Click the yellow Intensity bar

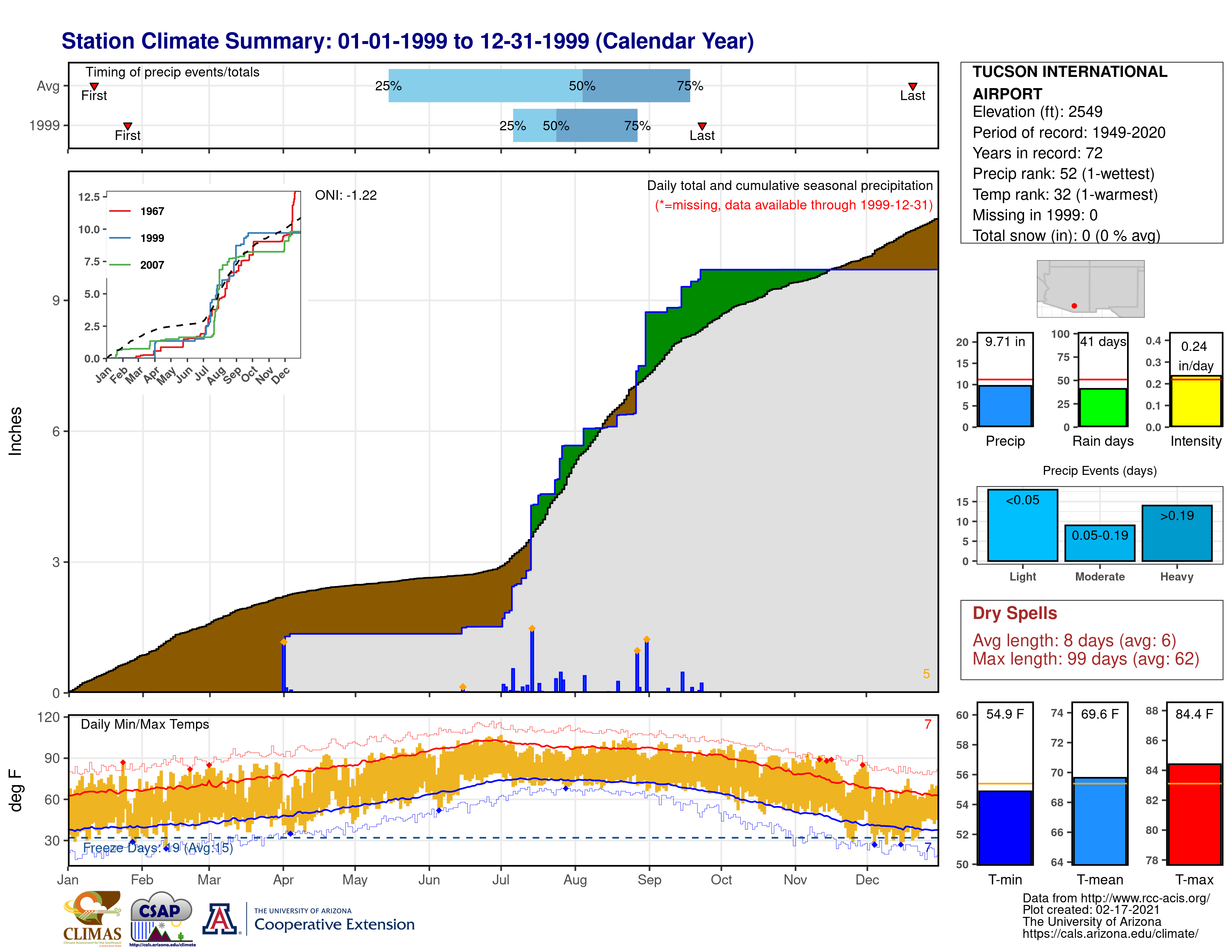(x=1195, y=401)
